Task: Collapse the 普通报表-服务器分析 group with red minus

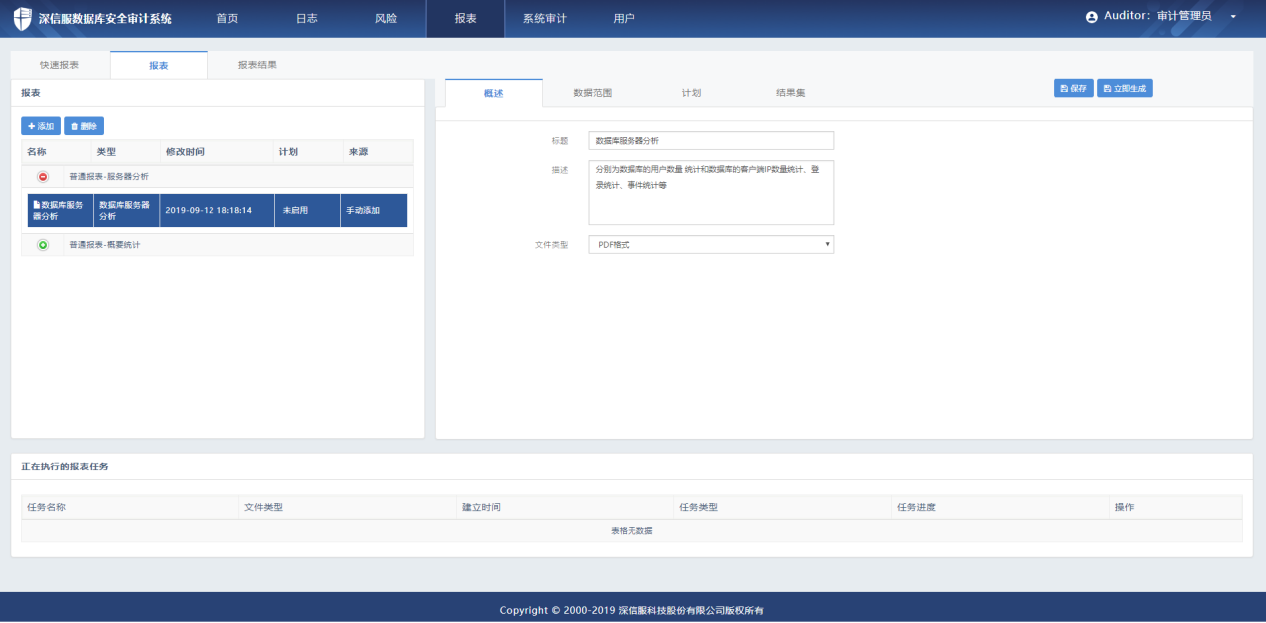Action: [x=43, y=176]
